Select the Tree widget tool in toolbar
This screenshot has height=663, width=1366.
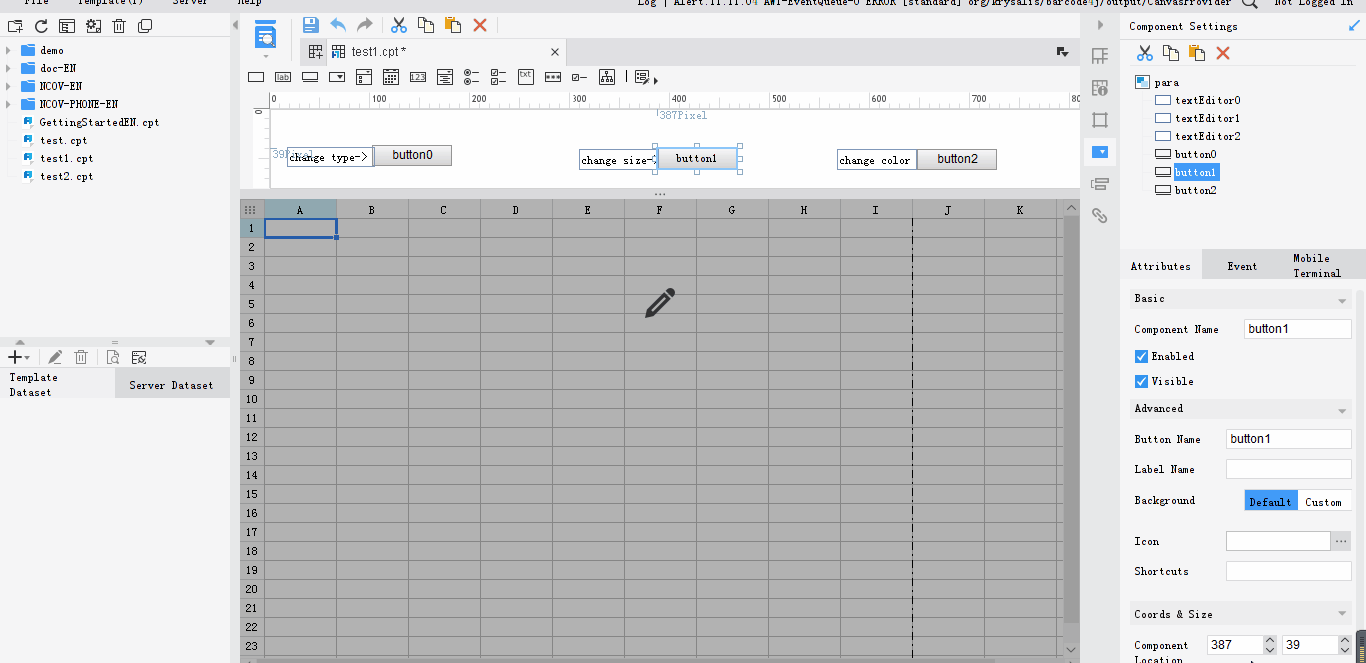point(607,77)
